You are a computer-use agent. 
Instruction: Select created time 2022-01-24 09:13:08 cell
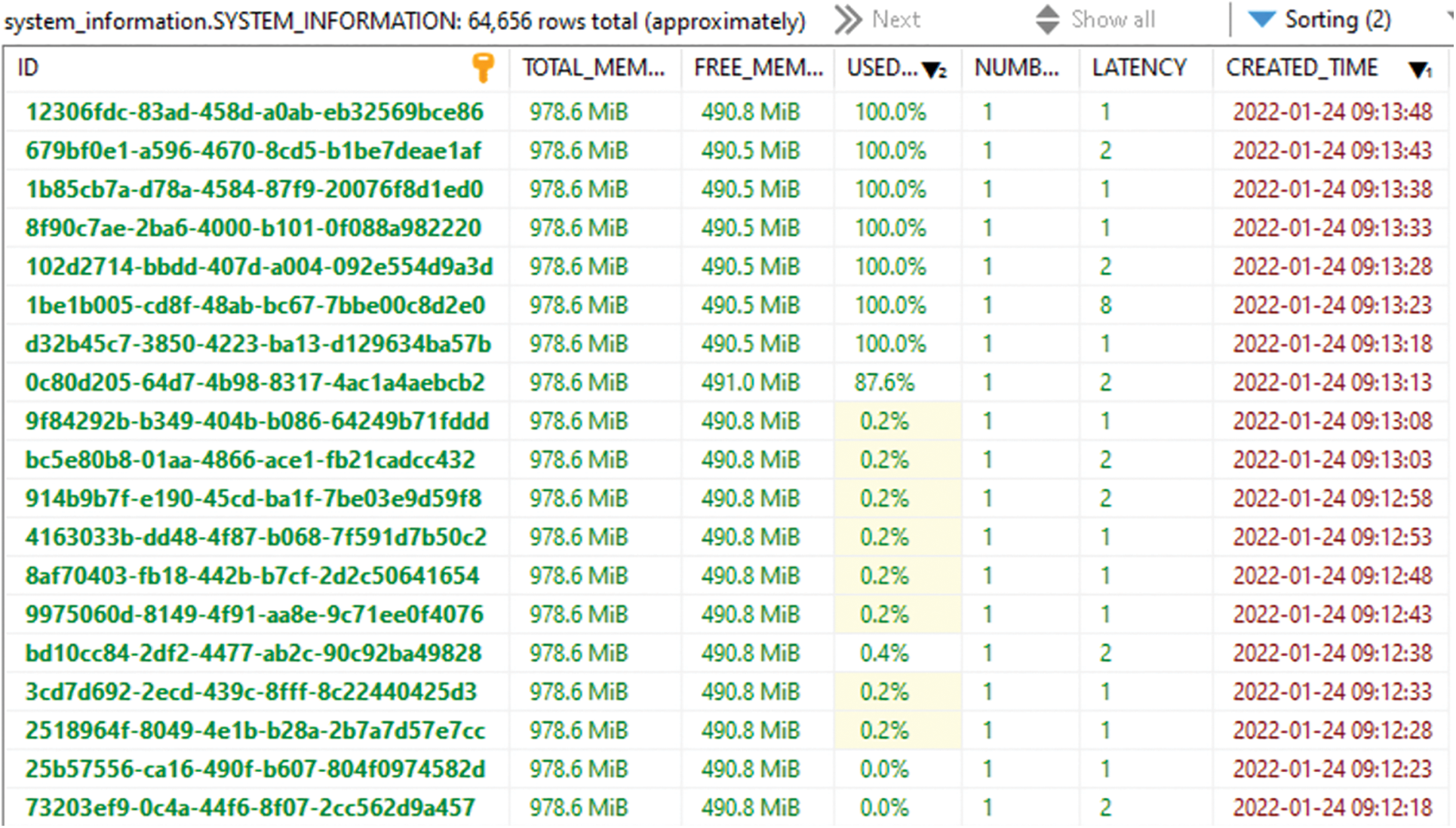pos(1332,422)
